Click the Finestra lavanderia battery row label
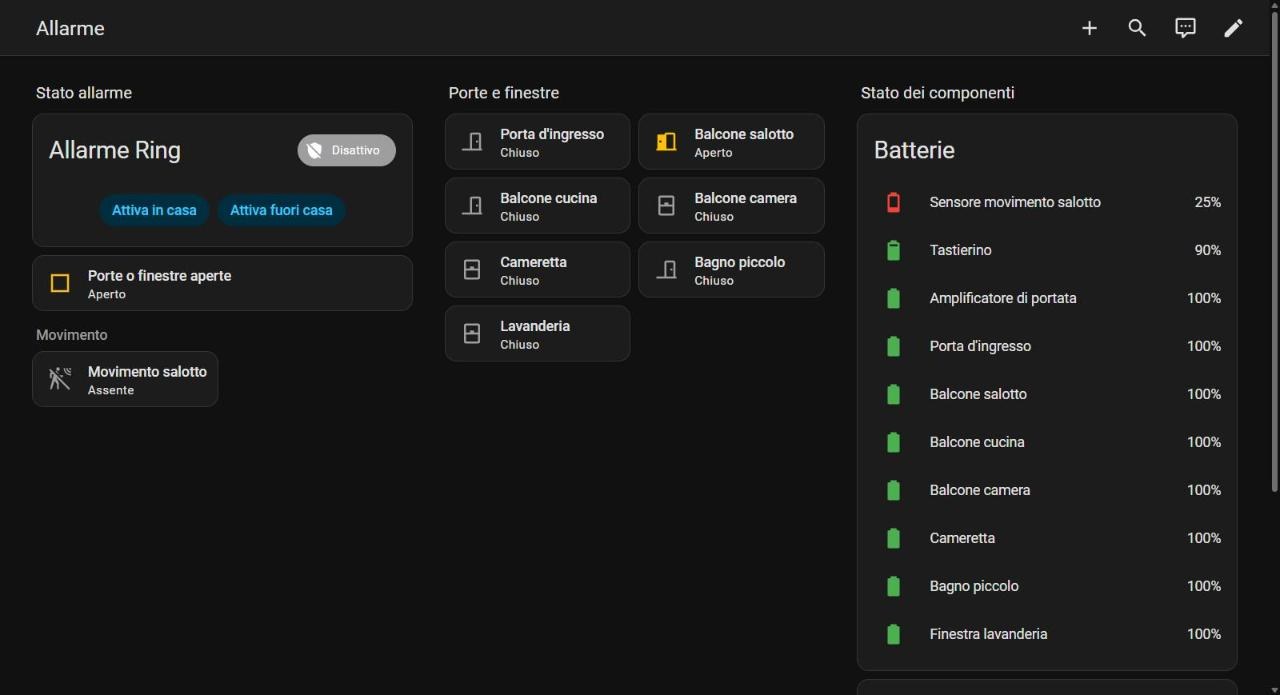1280x695 pixels. pyautogui.click(x=988, y=634)
